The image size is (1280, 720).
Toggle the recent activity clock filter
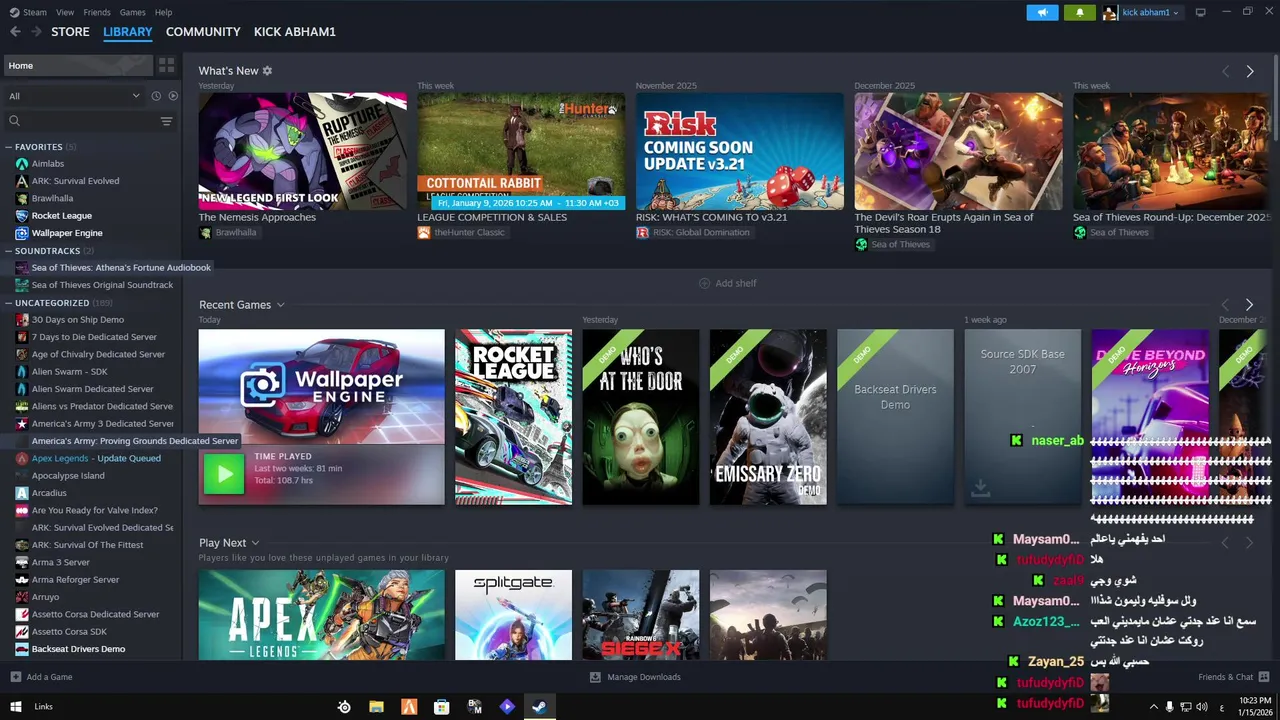pos(156,96)
